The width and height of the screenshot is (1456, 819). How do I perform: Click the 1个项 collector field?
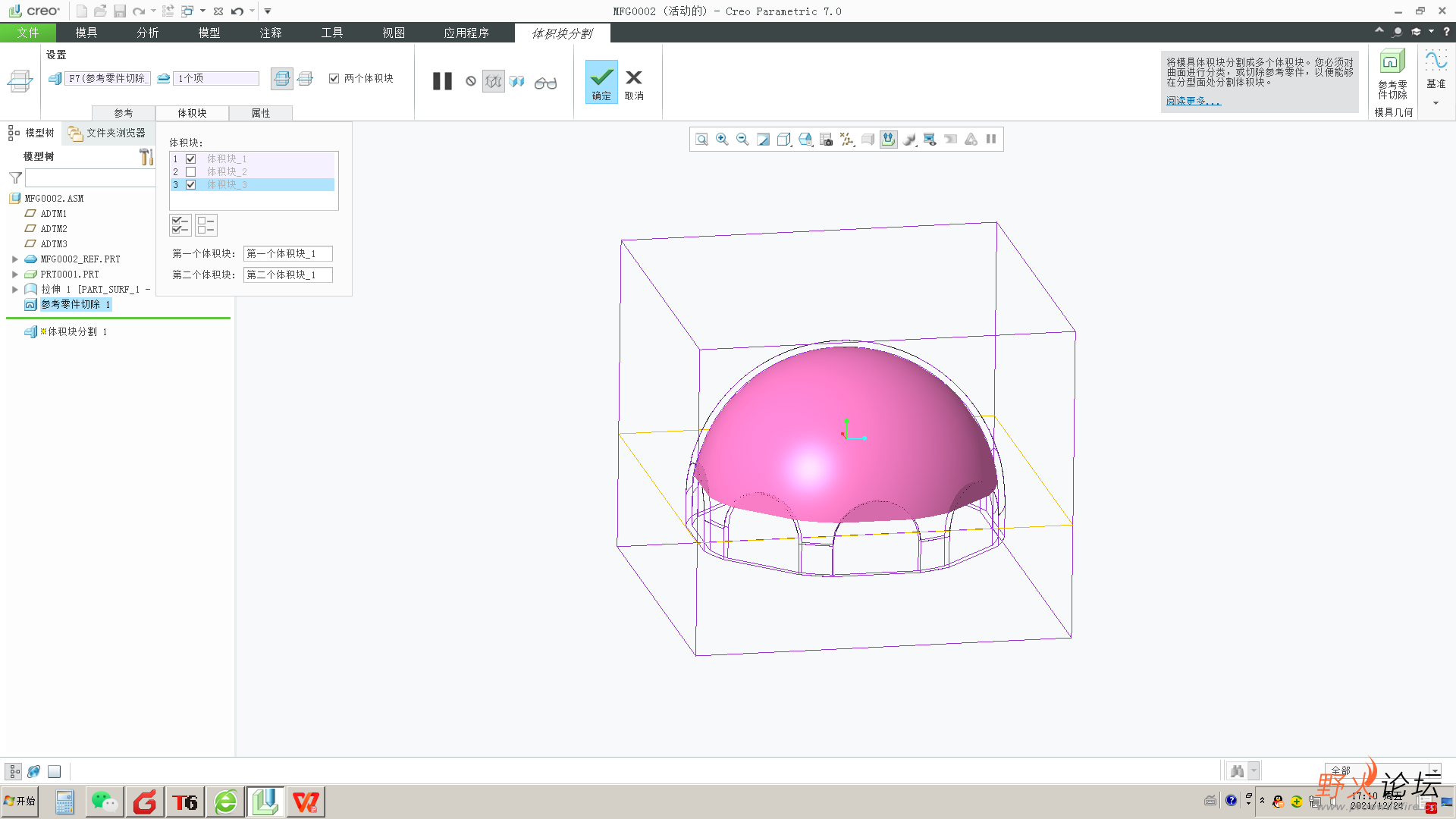click(217, 79)
